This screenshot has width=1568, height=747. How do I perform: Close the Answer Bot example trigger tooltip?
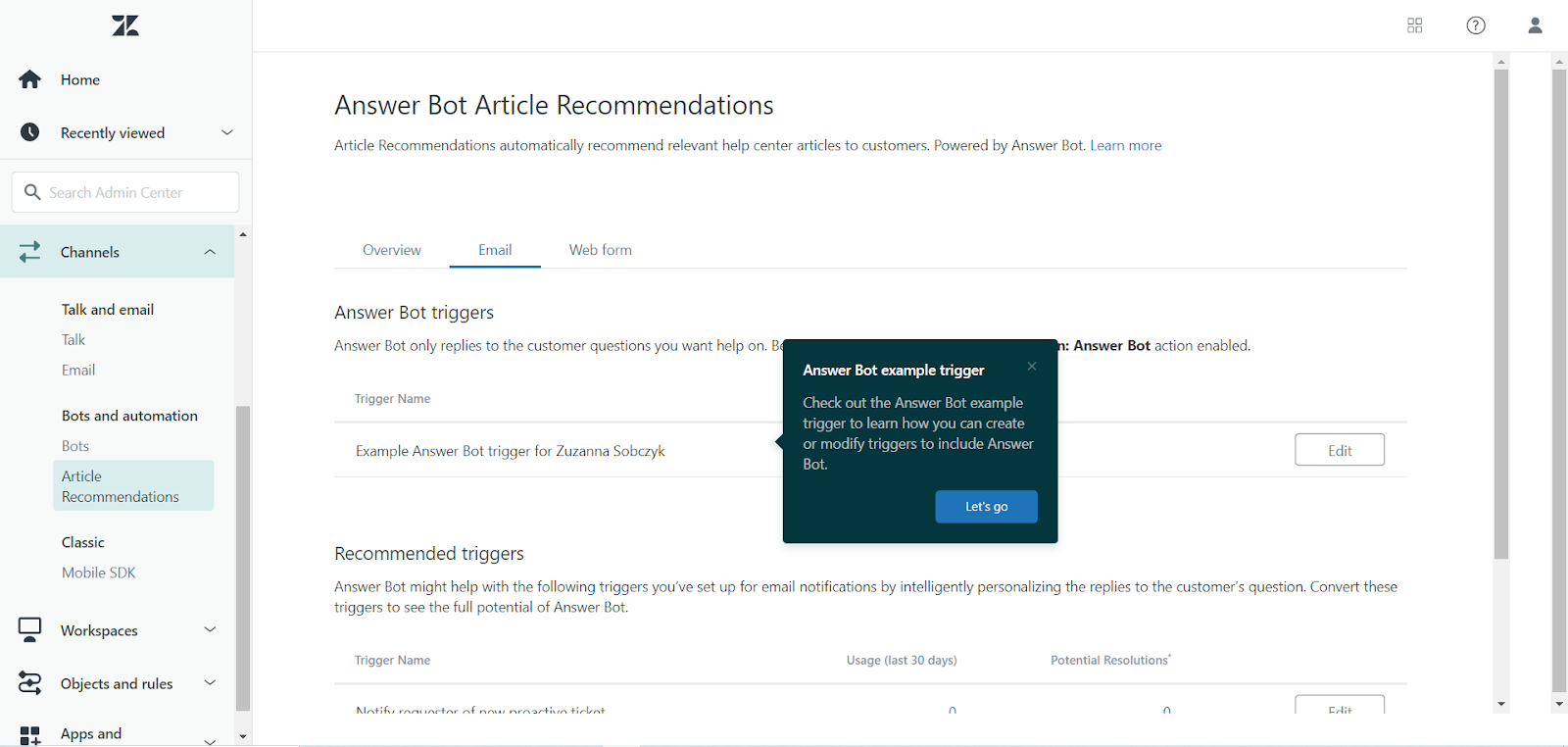pyautogui.click(x=1032, y=367)
